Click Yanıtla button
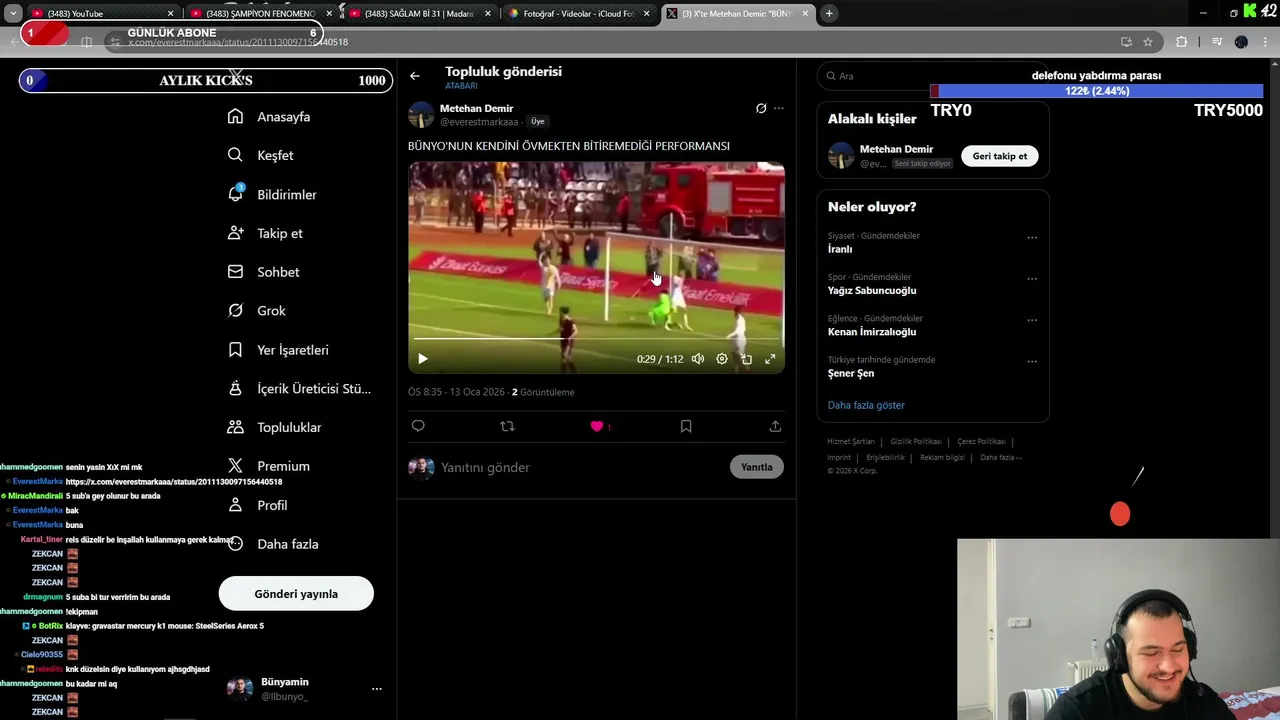Image resolution: width=1280 pixels, height=720 pixels. tap(757, 467)
